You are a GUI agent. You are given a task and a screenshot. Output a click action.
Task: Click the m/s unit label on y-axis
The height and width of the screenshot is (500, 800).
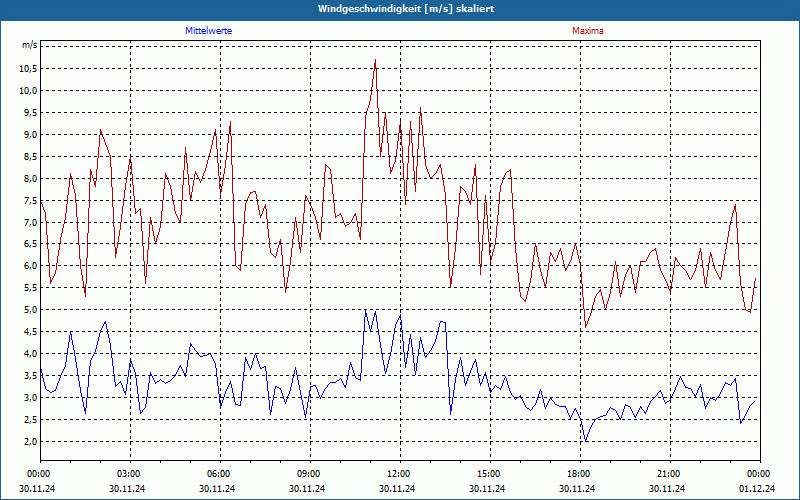coord(29,45)
